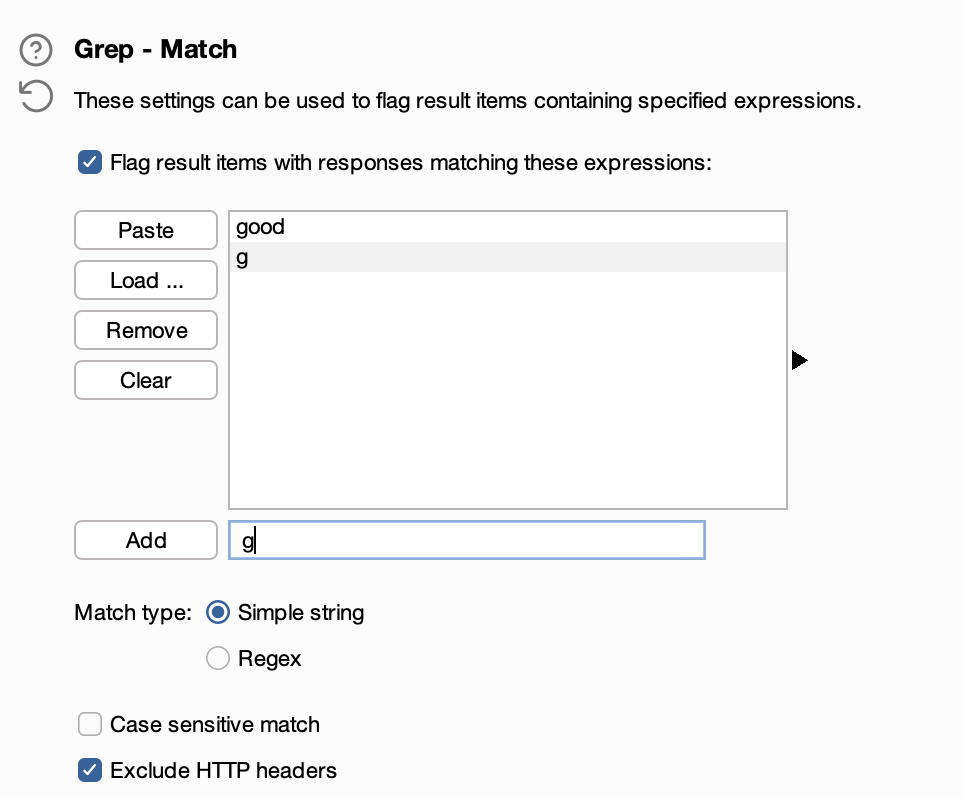
Task: Select the Regex match type
Action: coord(218,658)
